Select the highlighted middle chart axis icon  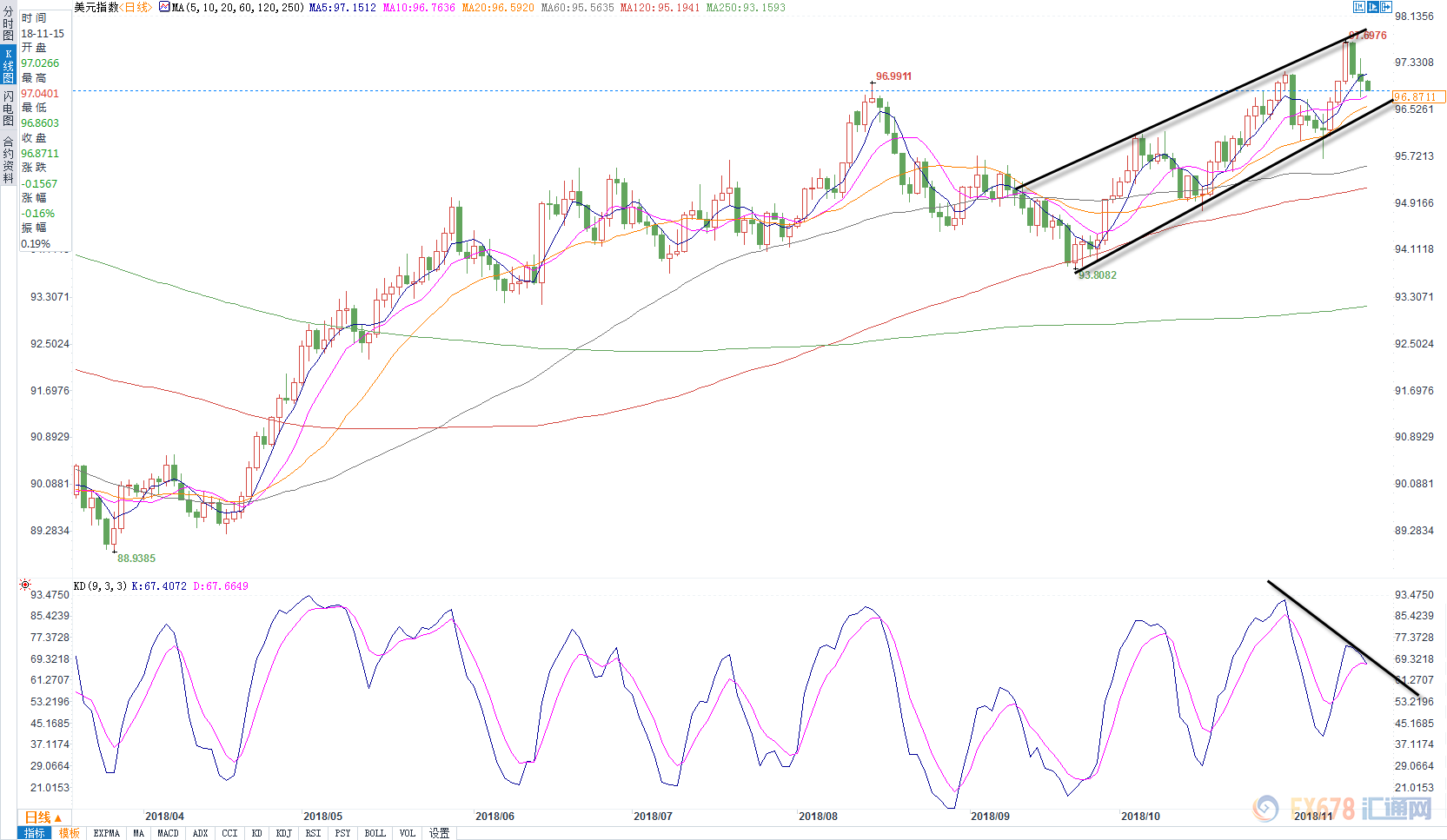pyautogui.click(x=1373, y=7)
